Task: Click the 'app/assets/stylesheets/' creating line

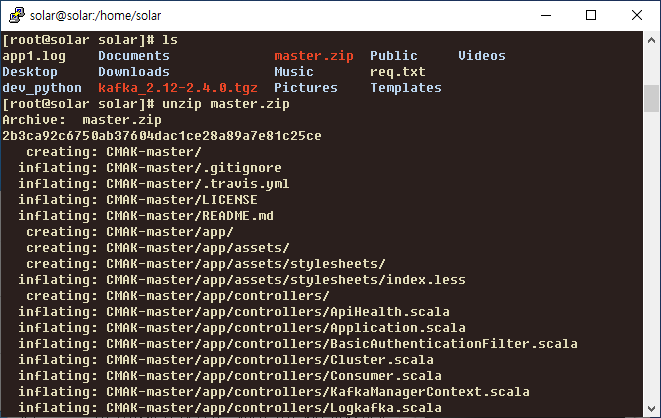Action: coord(206,264)
